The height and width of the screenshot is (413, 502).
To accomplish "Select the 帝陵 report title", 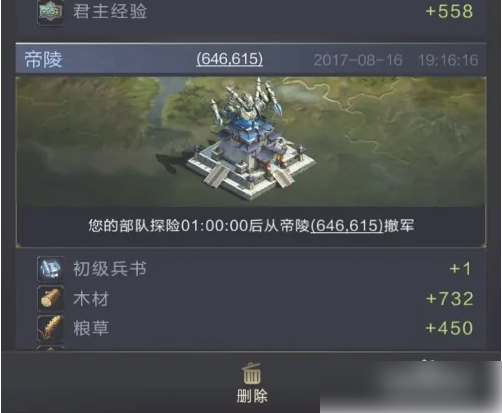I will pyautogui.click(x=43, y=60).
